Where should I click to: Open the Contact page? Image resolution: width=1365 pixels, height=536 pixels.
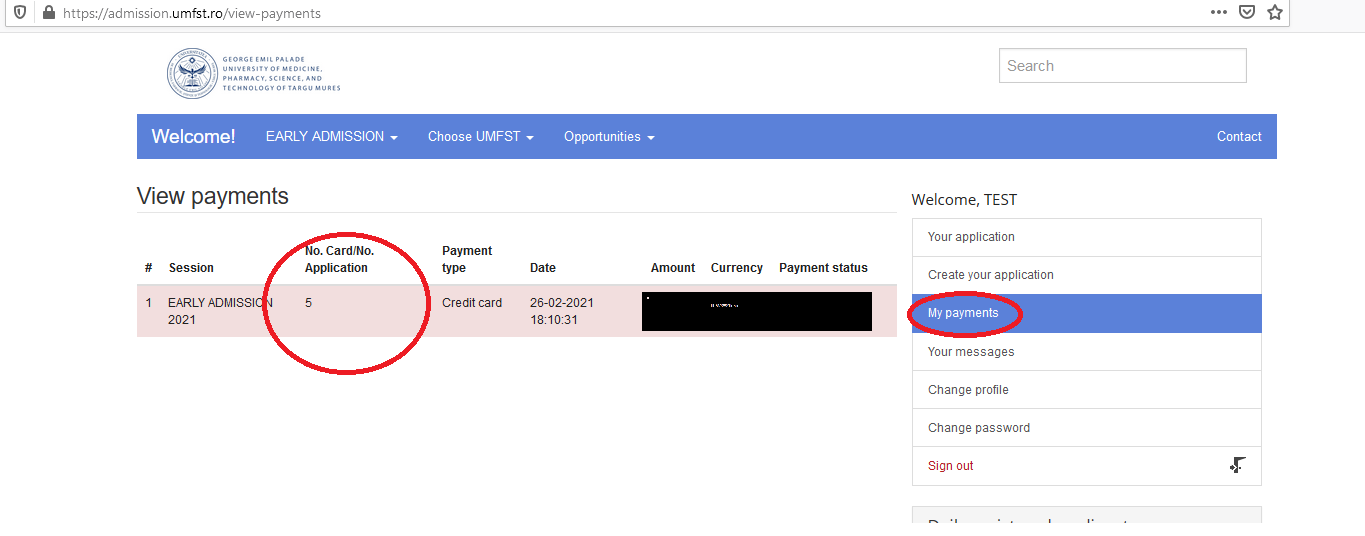1238,137
